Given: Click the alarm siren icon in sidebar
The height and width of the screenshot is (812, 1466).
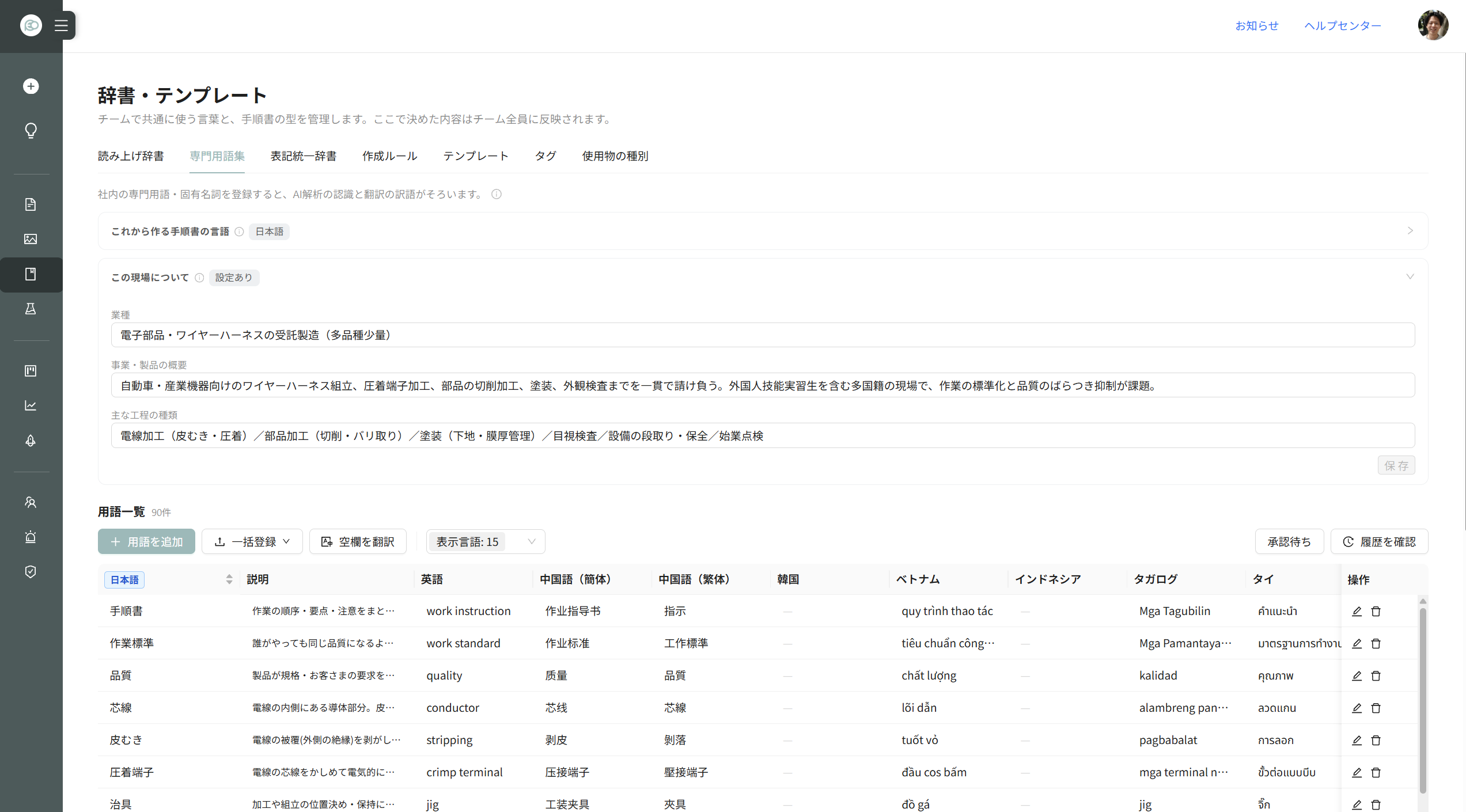Looking at the screenshot, I should click(x=31, y=537).
